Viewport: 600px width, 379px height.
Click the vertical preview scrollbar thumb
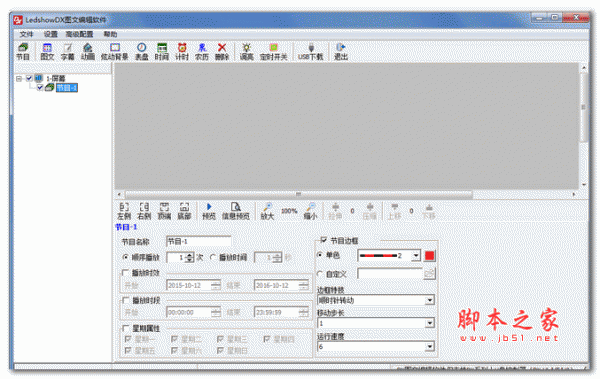coord(584,107)
